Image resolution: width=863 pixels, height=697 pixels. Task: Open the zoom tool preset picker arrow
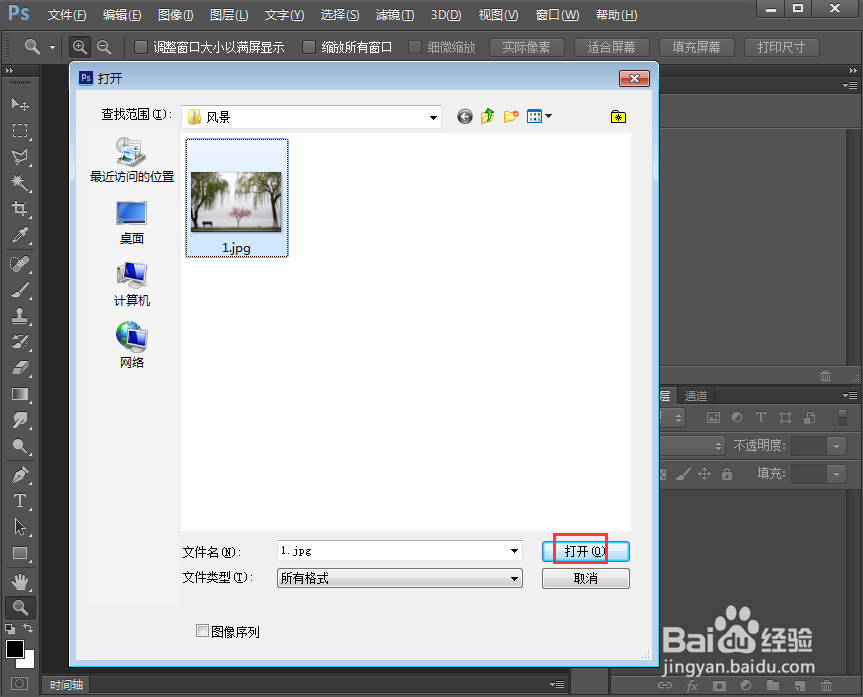click(x=52, y=47)
